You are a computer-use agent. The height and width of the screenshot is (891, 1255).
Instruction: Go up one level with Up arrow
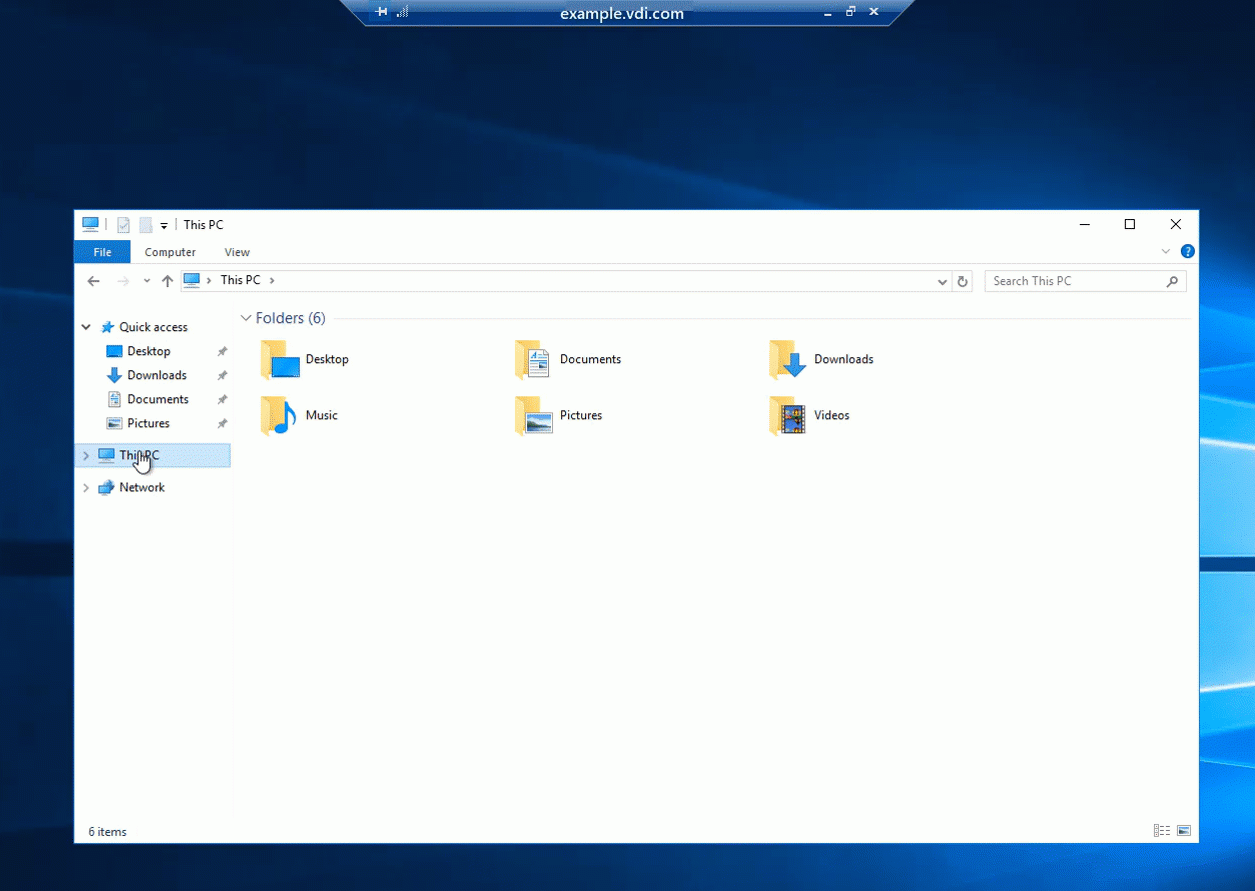(167, 281)
